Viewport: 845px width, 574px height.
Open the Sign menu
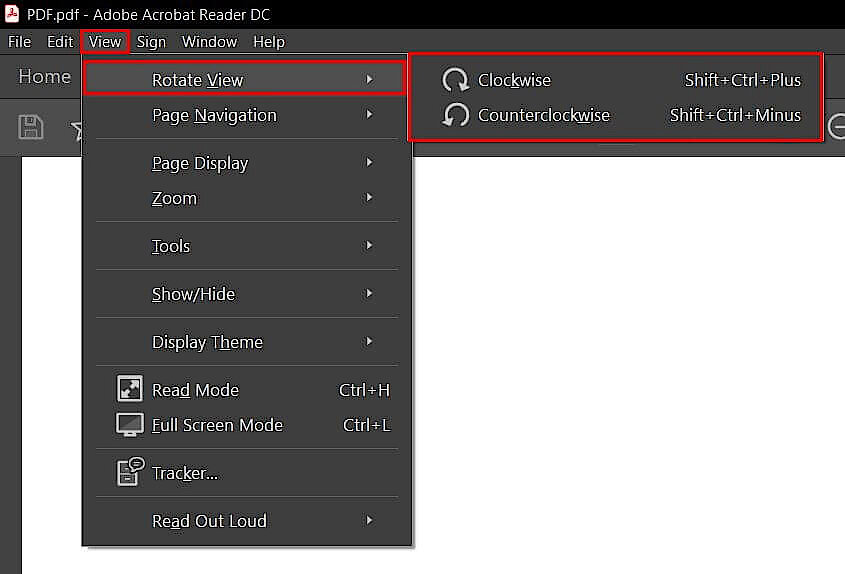tap(151, 42)
